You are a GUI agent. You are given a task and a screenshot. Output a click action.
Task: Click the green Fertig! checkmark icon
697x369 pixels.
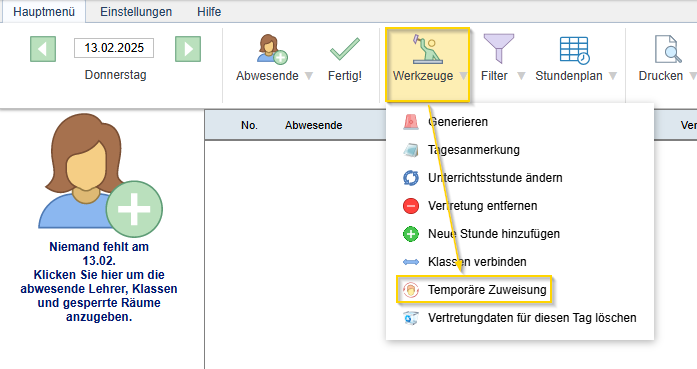tap(344, 49)
